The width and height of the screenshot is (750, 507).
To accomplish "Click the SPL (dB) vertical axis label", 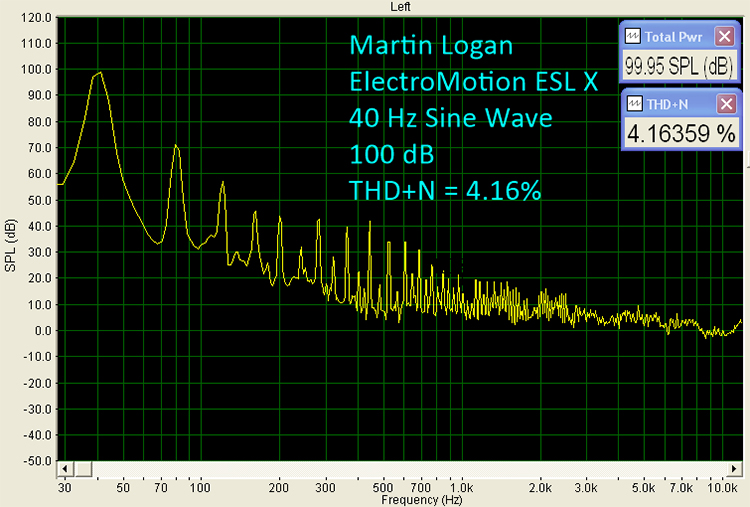I will click(9, 239).
